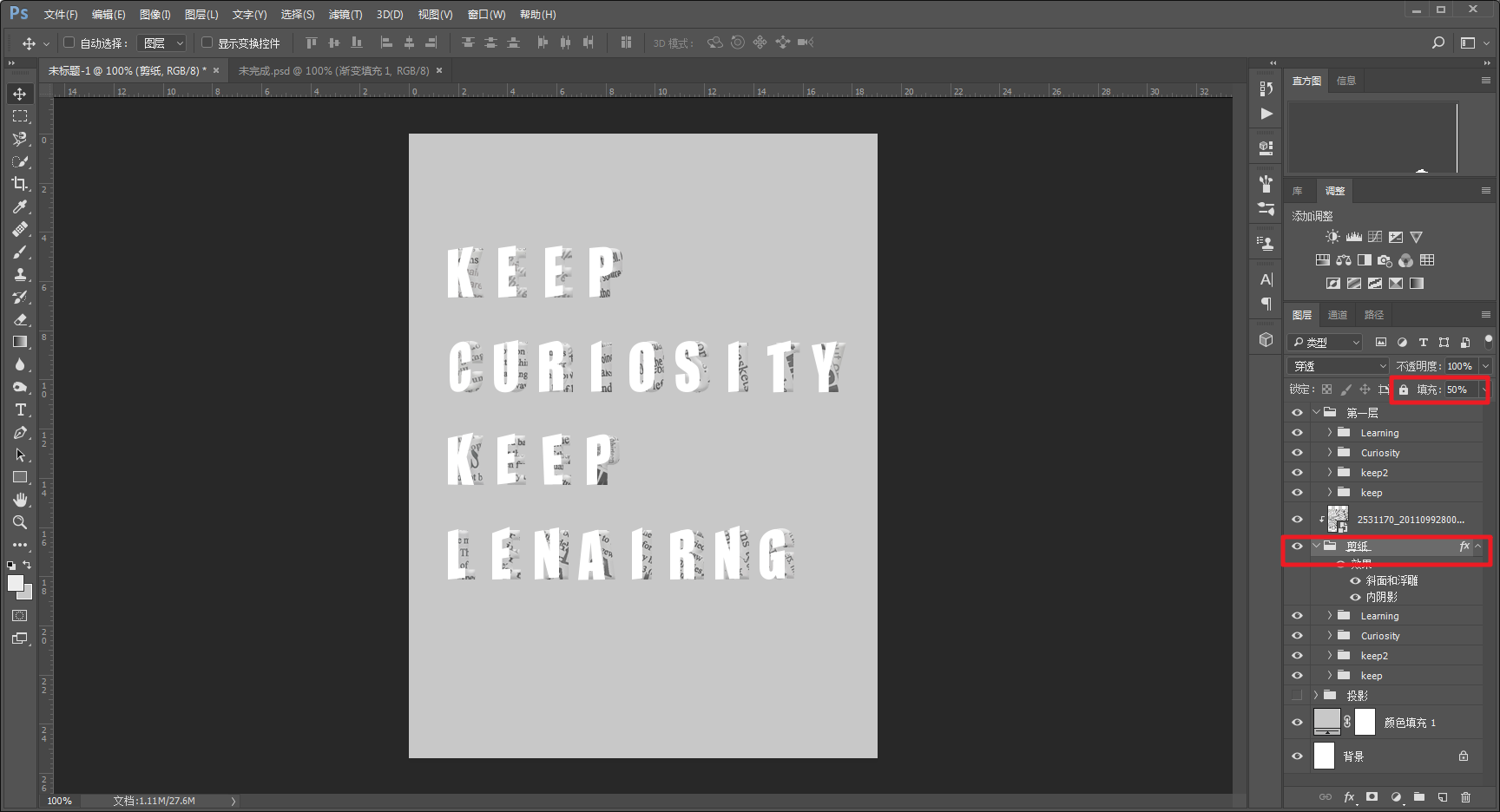
Task: Open the 窗口(W) menu
Action: (486, 15)
